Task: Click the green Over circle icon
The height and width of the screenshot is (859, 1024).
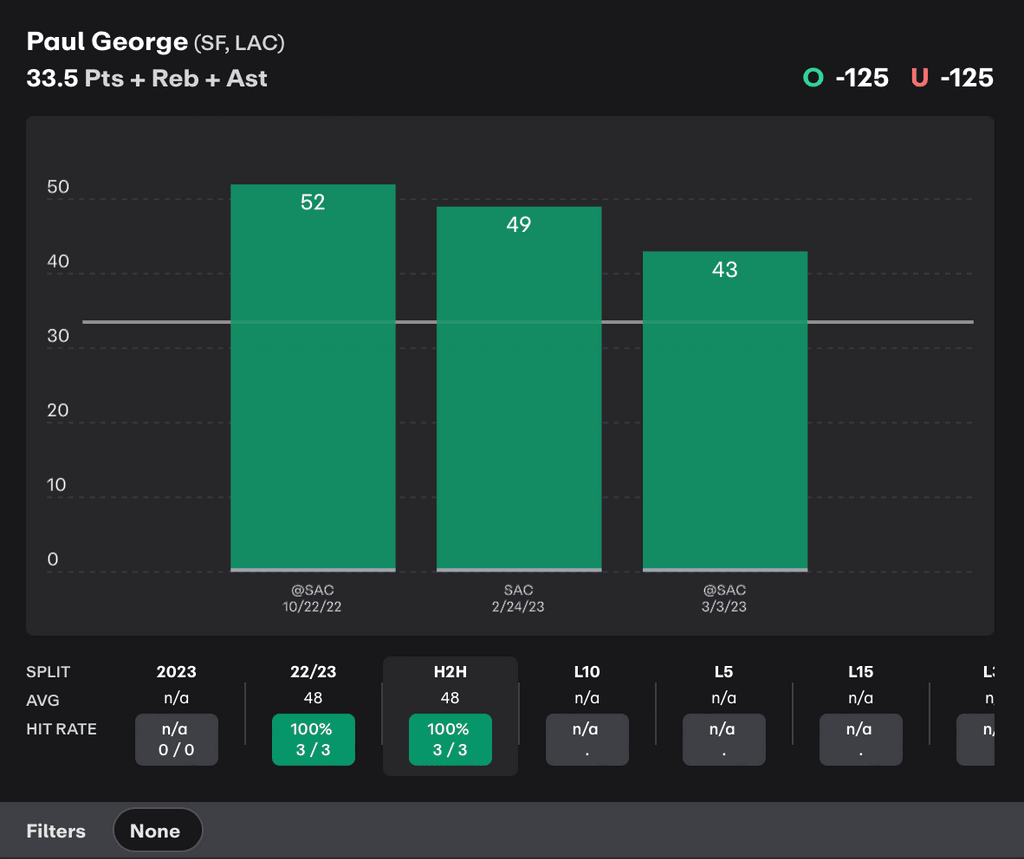Action: click(x=813, y=78)
